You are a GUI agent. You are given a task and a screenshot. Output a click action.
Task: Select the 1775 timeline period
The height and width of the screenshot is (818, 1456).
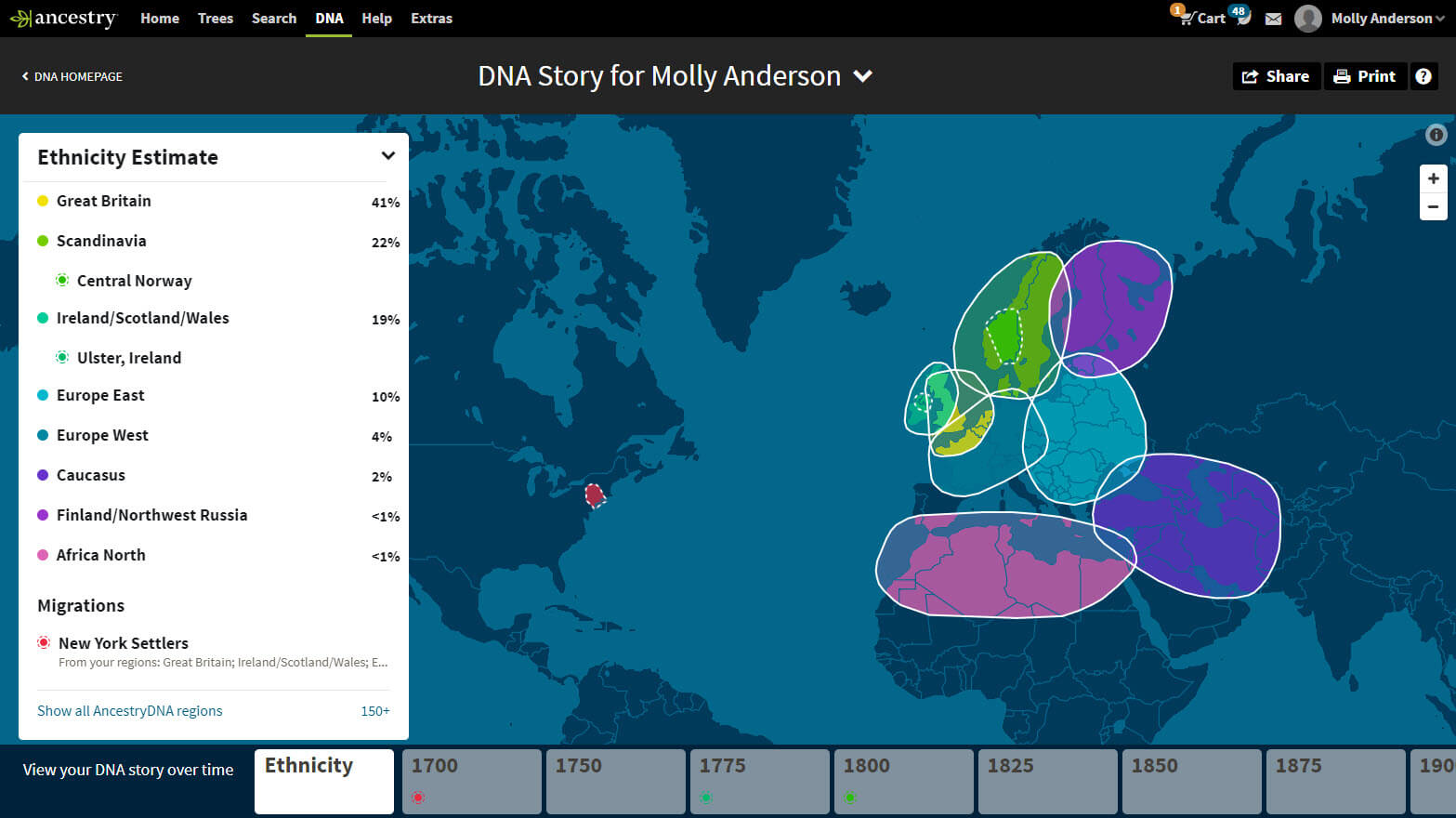coord(760,782)
